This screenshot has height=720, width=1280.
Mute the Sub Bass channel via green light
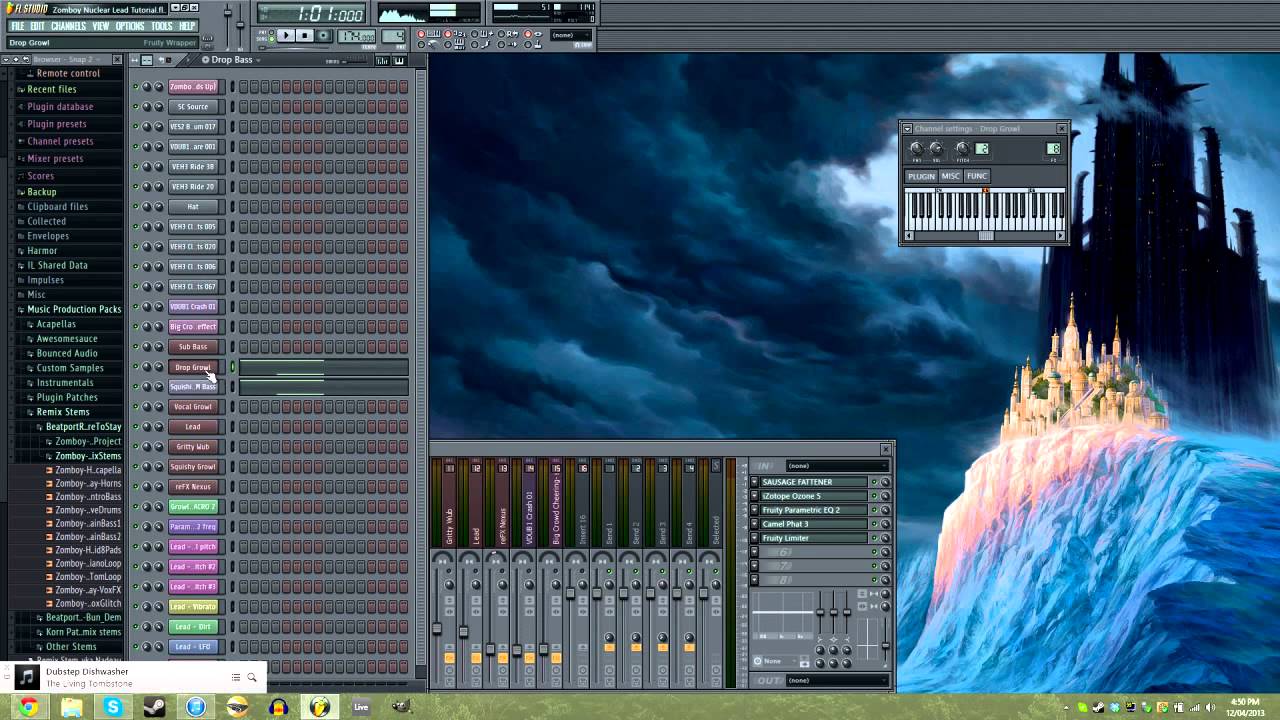[135, 347]
